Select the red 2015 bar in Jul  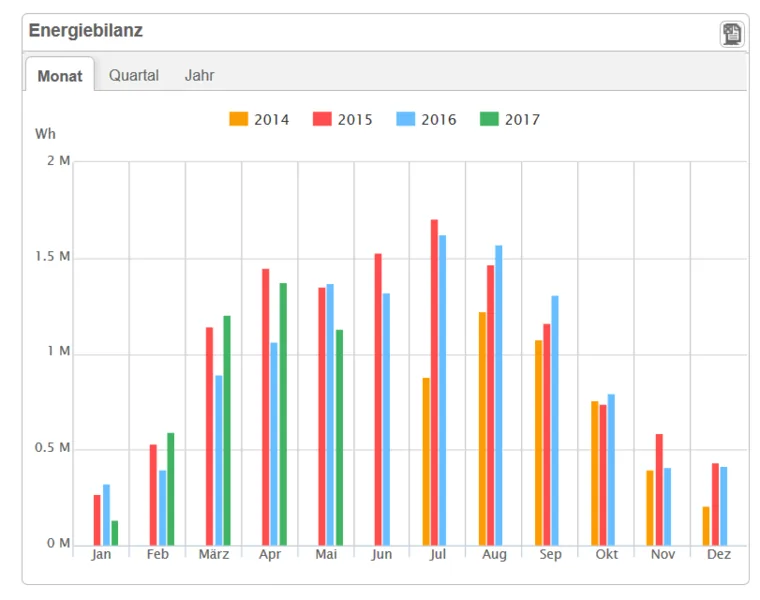pyautogui.click(x=434, y=382)
